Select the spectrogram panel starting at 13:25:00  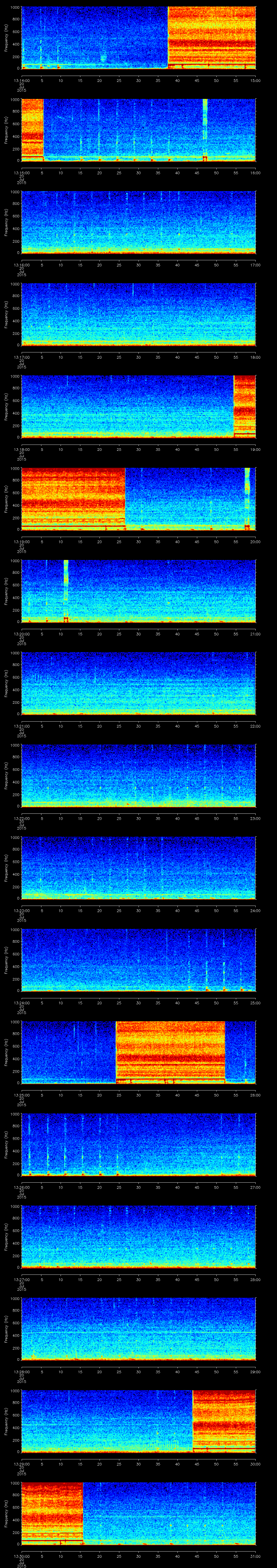(138, 1052)
